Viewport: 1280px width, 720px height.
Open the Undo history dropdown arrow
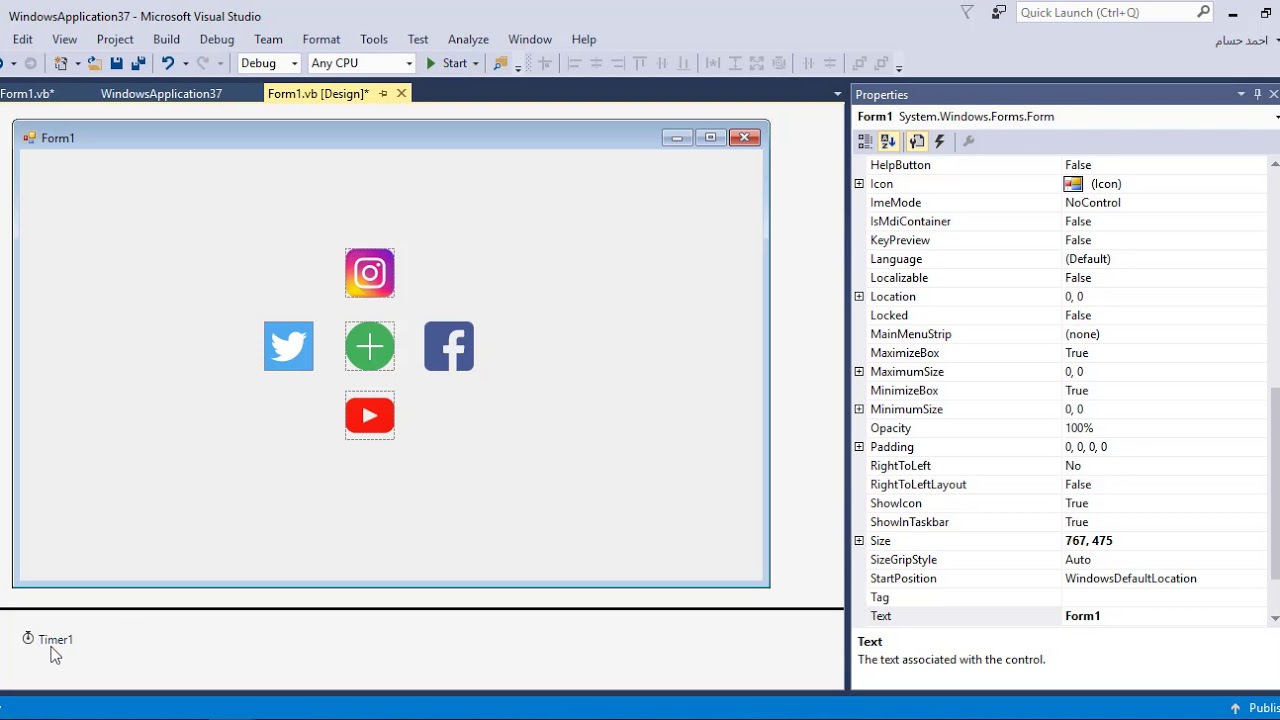(x=184, y=63)
